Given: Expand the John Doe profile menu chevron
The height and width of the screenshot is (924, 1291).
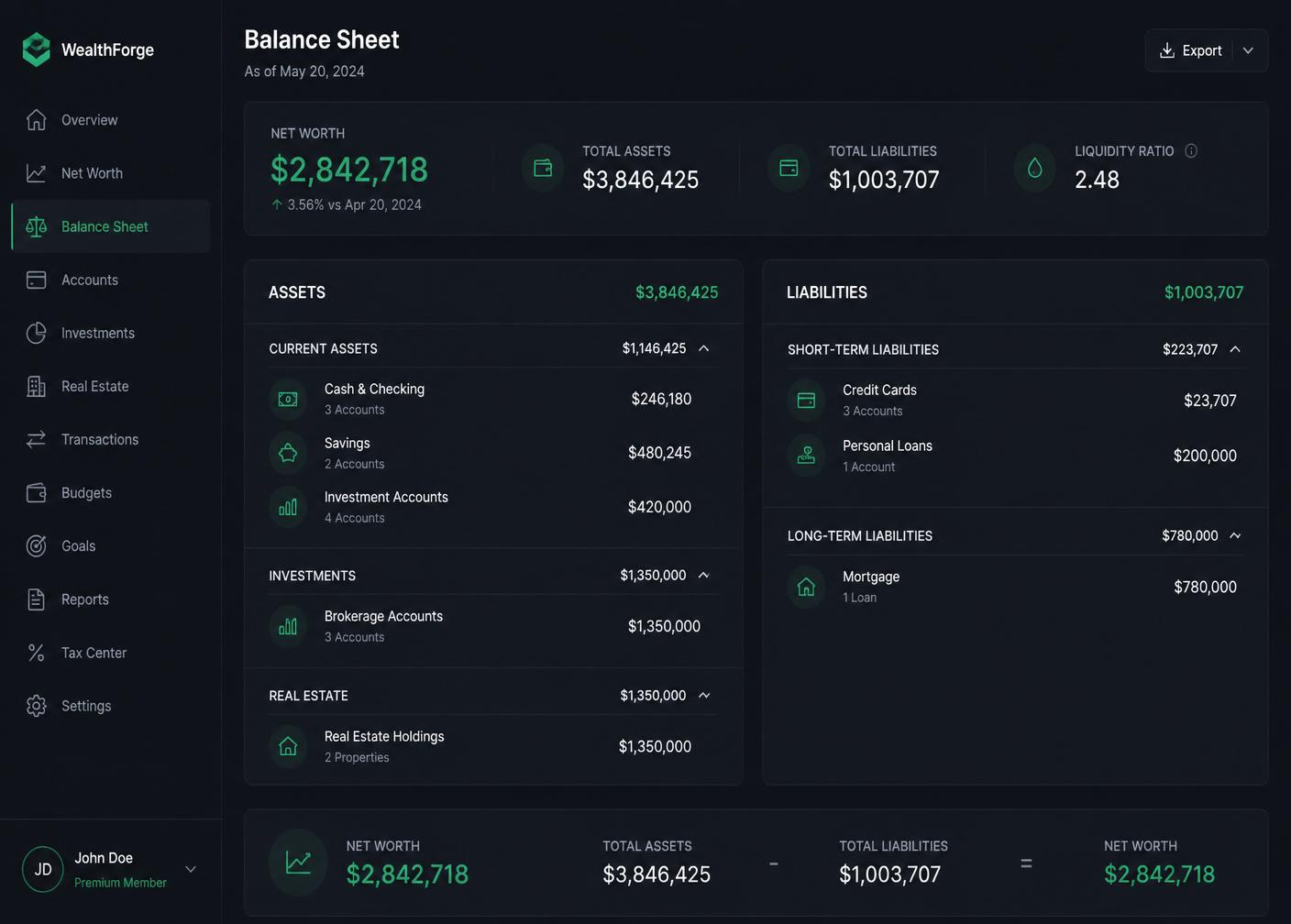Looking at the screenshot, I should pyautogui.click(x=191, y=869).
